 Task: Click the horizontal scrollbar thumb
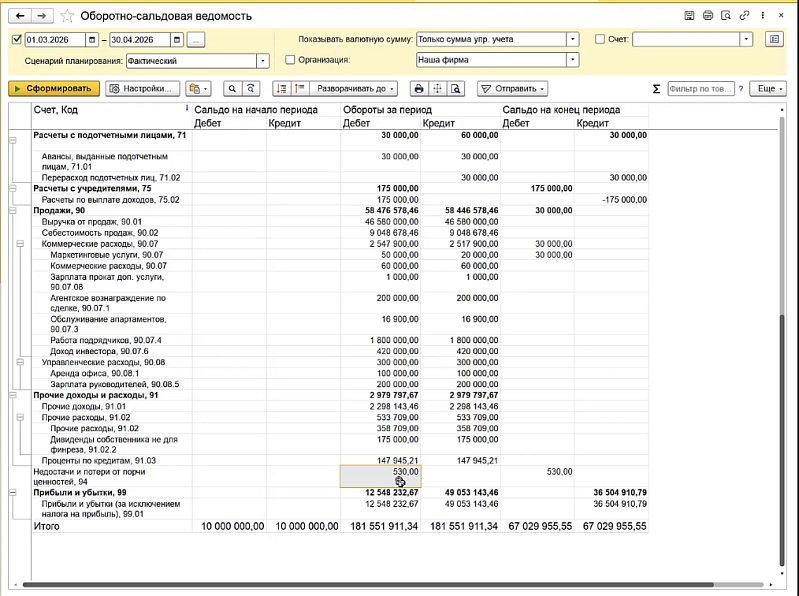[x=368, y=585]
